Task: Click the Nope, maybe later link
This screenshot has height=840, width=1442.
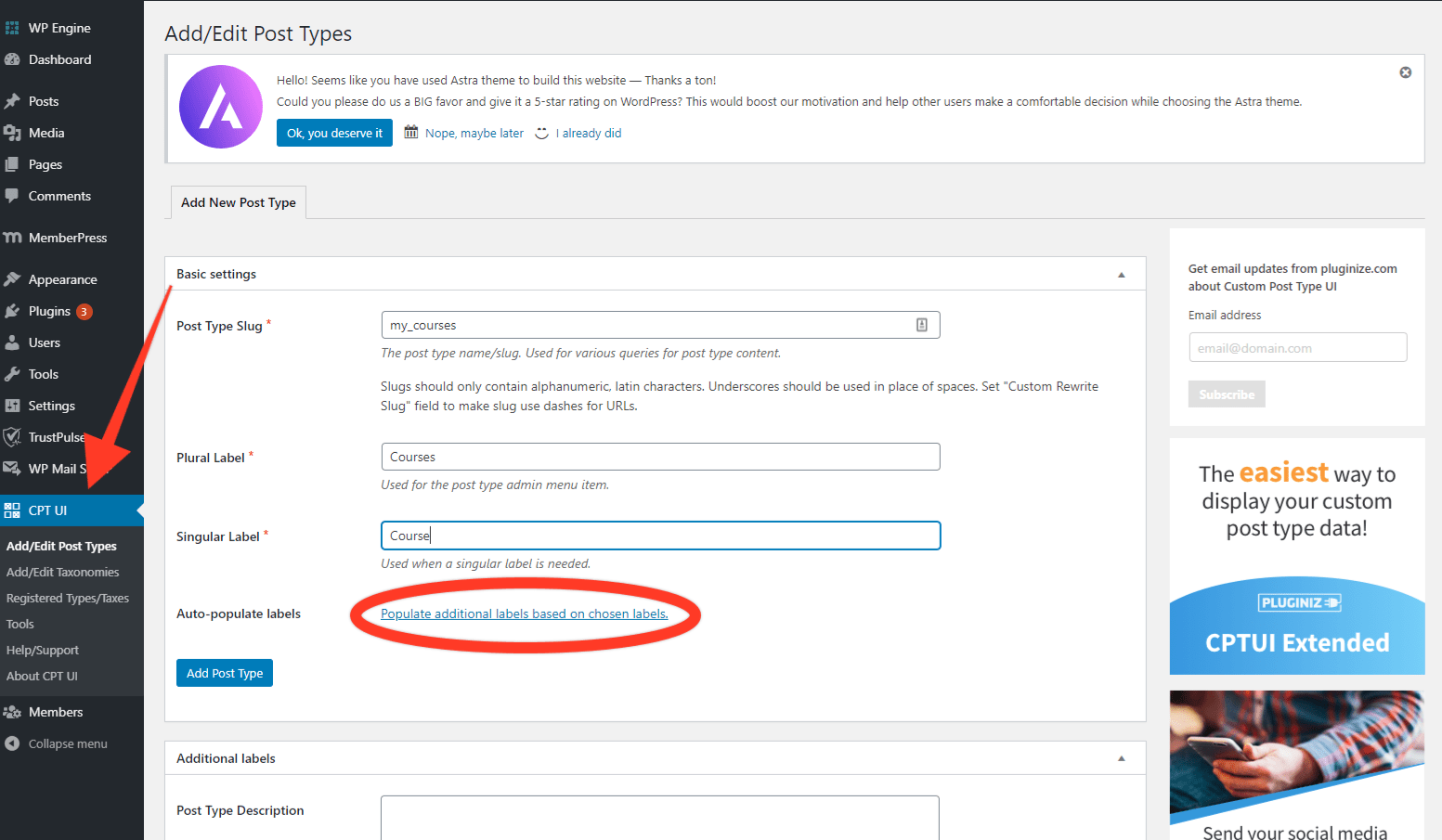Action: pos(474,134)
